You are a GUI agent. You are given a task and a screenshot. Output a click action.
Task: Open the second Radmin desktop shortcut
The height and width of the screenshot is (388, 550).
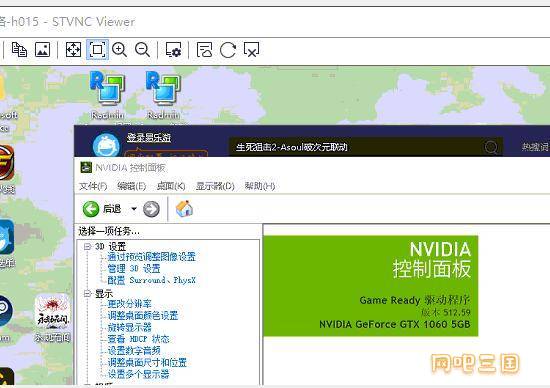pos(163,95)
